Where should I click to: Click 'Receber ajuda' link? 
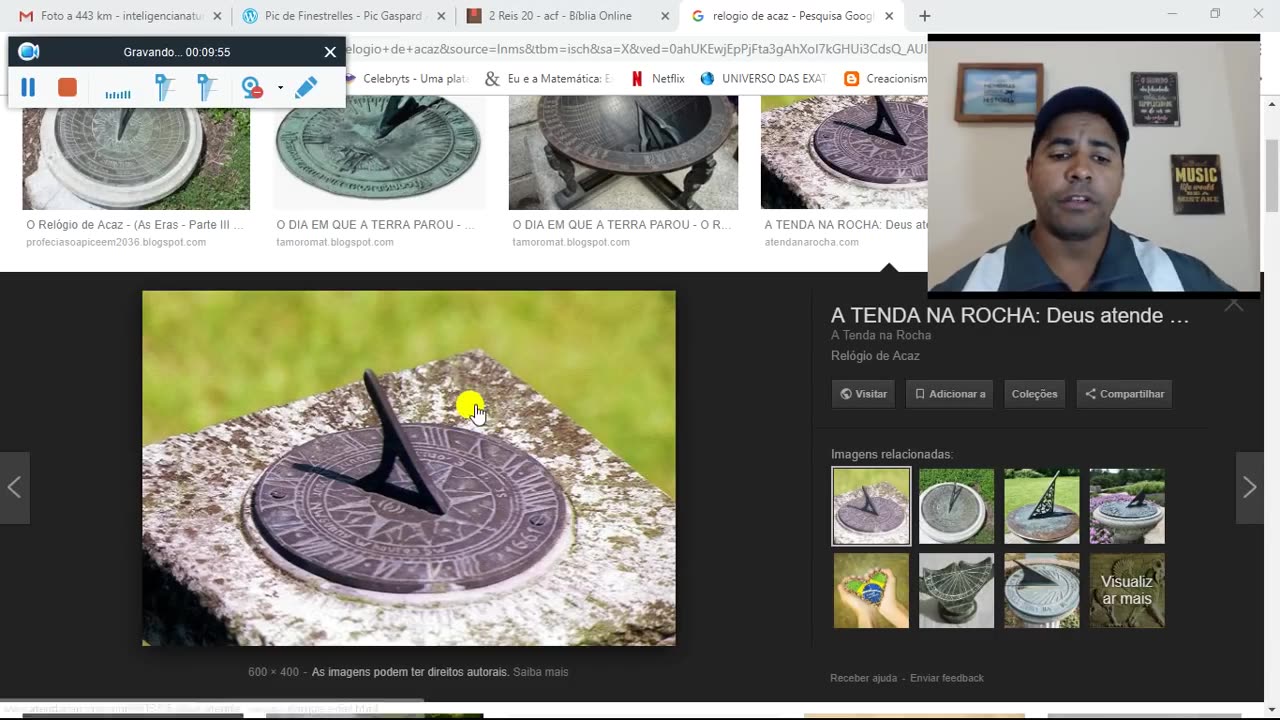click(x=863, y=678)
